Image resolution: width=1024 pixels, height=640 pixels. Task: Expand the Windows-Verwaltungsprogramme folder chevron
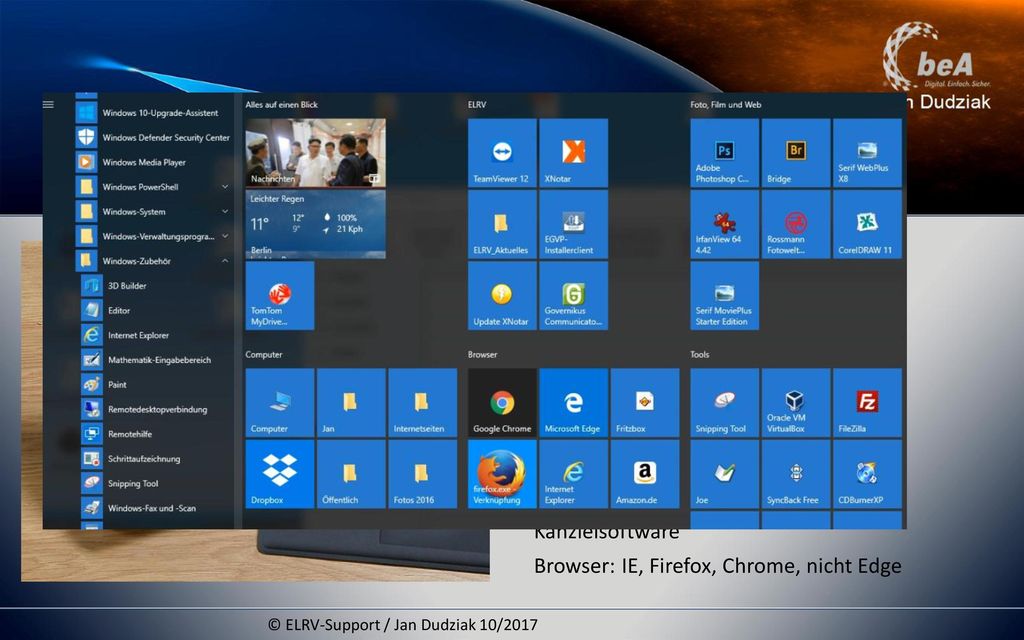tap(225, 236)
